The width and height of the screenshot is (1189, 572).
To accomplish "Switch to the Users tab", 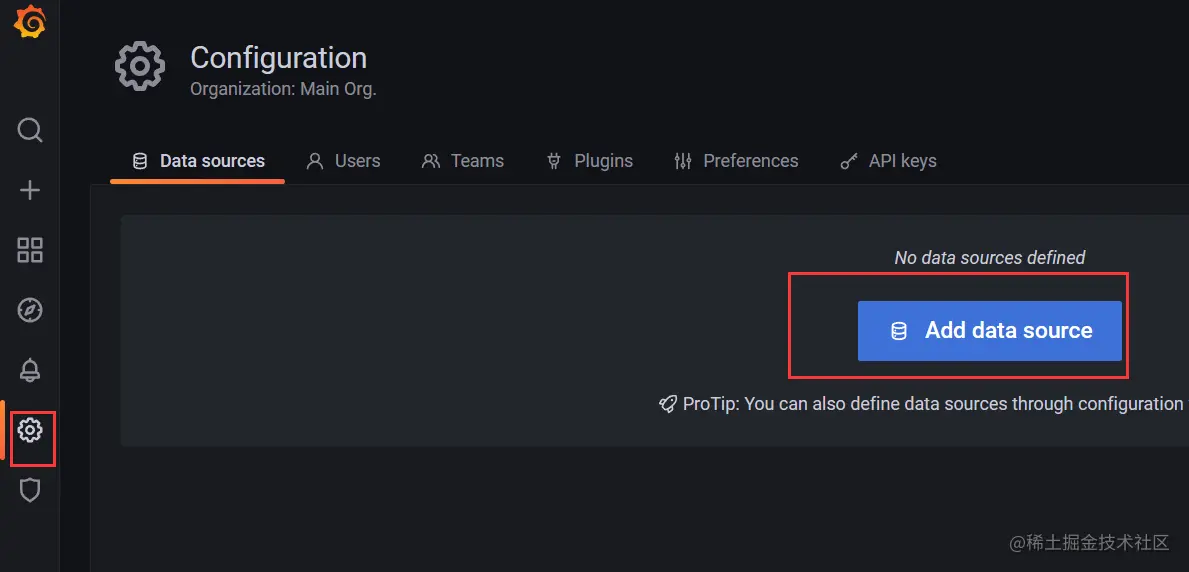I will coord(343,161).
